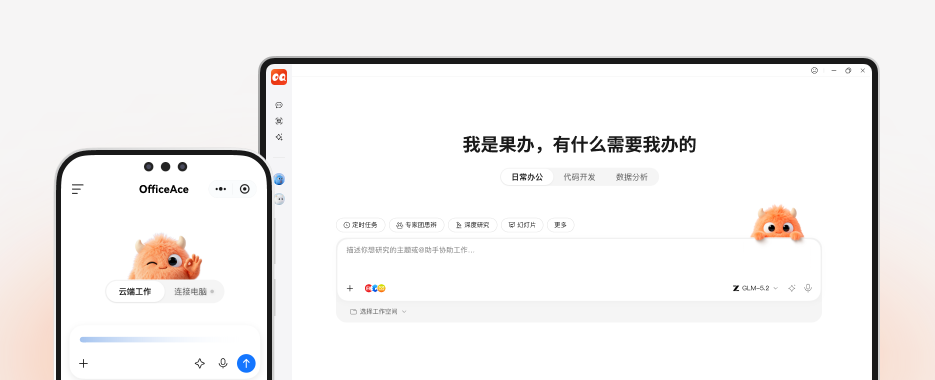Open the GLM-5.2 model dropdown
Image resolution: width=935 pixels, height=380 pixels.
point(756,288)
